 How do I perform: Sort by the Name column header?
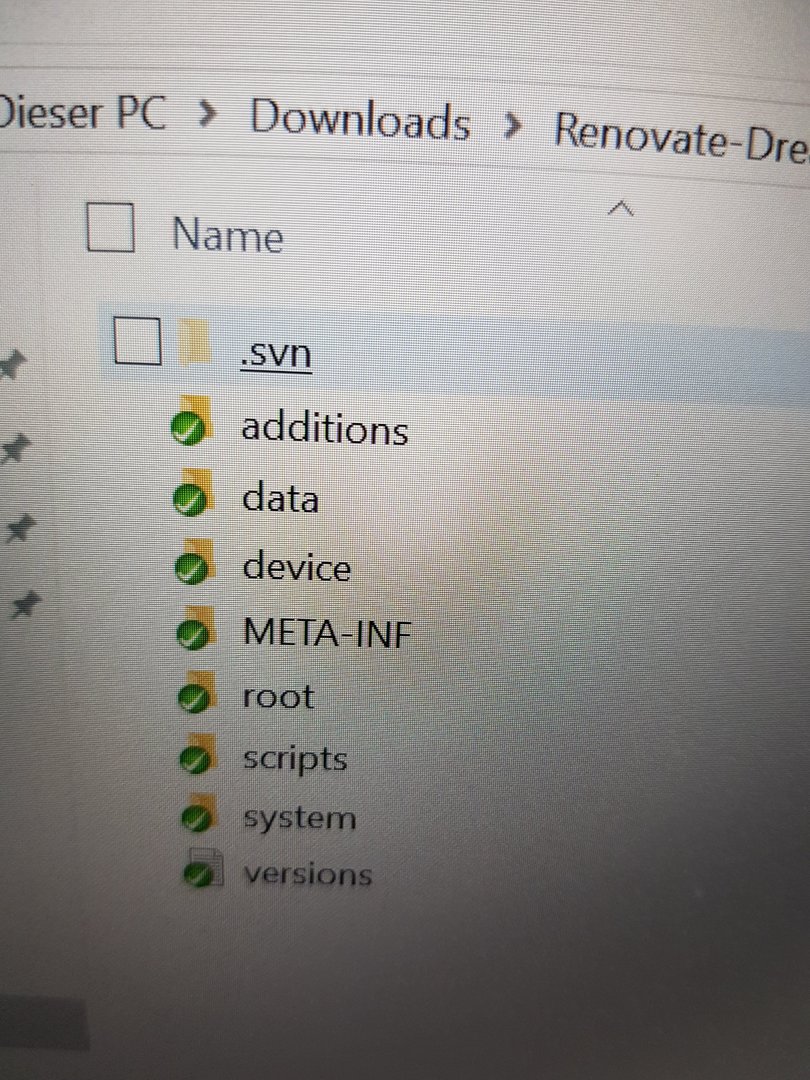click(x=227, y=234)
